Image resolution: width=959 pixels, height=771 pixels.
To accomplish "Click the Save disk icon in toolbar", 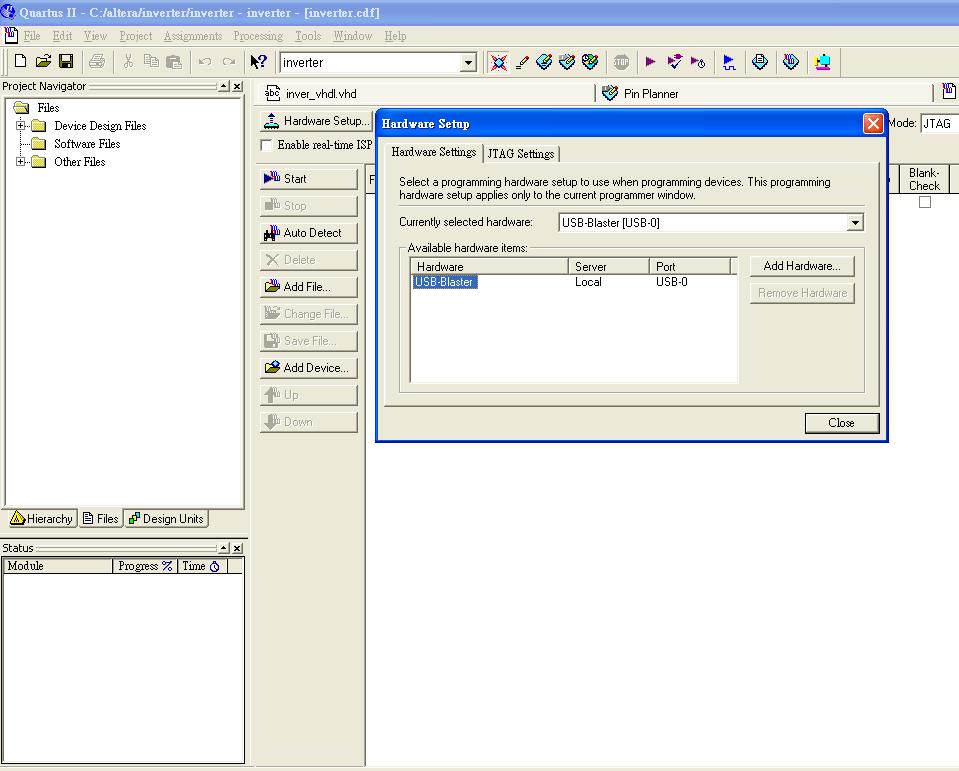I will (x=66, y=62).
